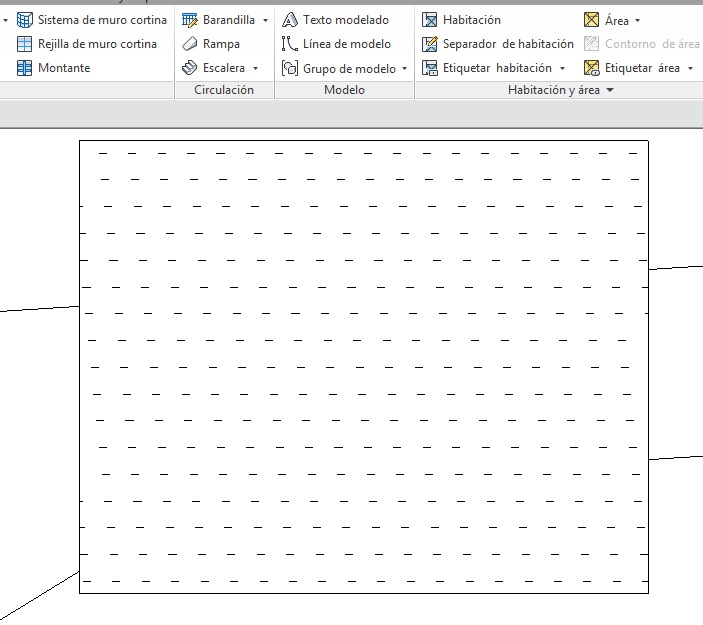
Task: Choose the Montante tool
Action: [63, 68]
